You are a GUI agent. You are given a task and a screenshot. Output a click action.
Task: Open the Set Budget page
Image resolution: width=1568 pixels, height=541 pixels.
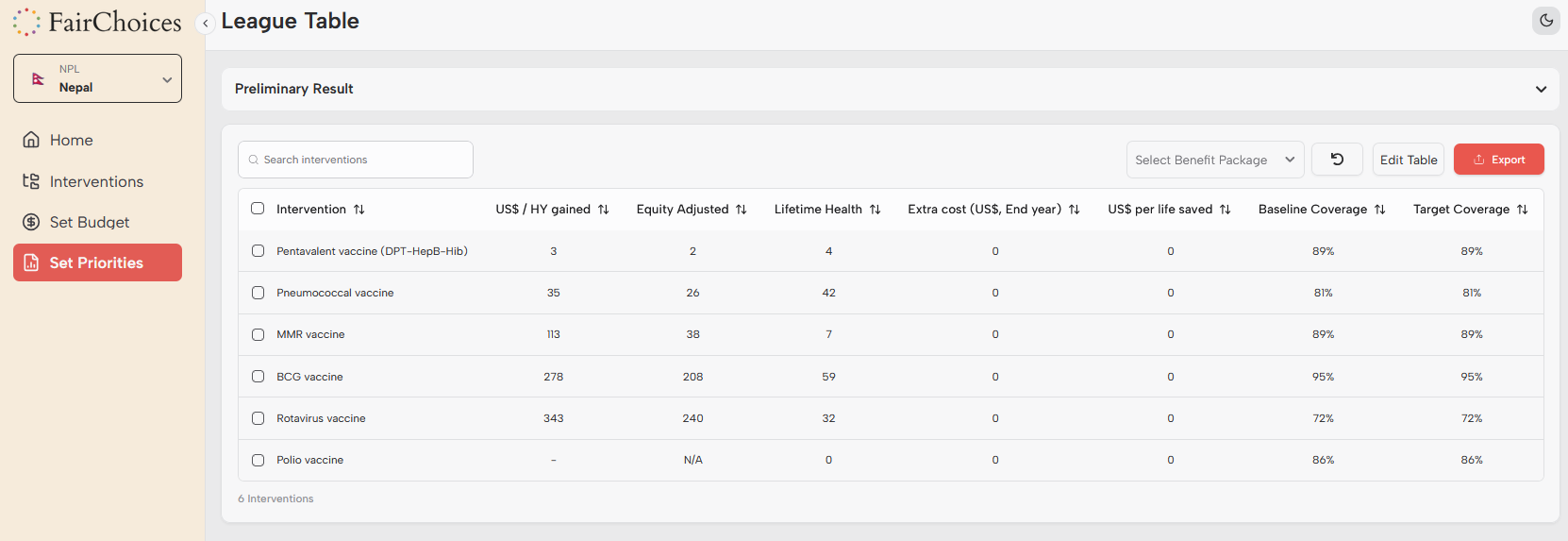click(90, 222)
